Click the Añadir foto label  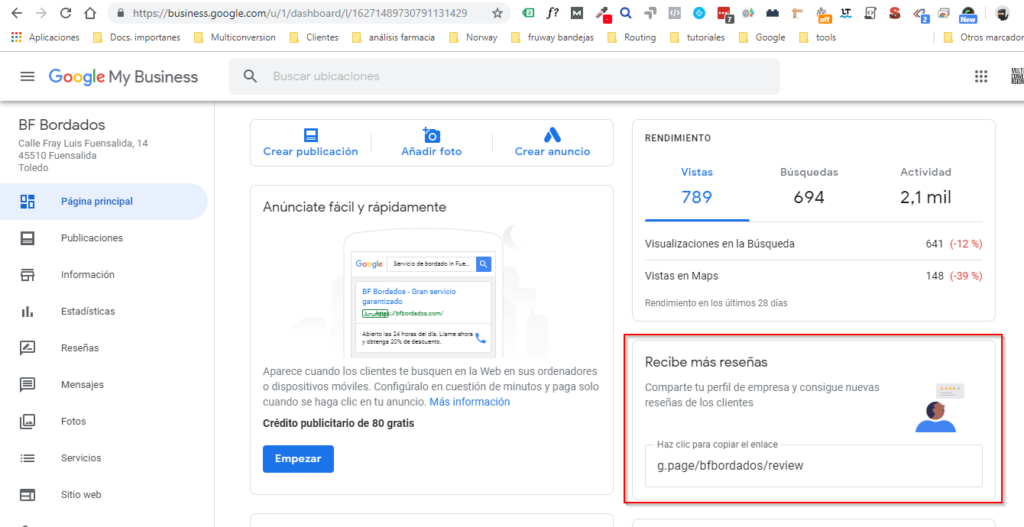tap(431, 152)
